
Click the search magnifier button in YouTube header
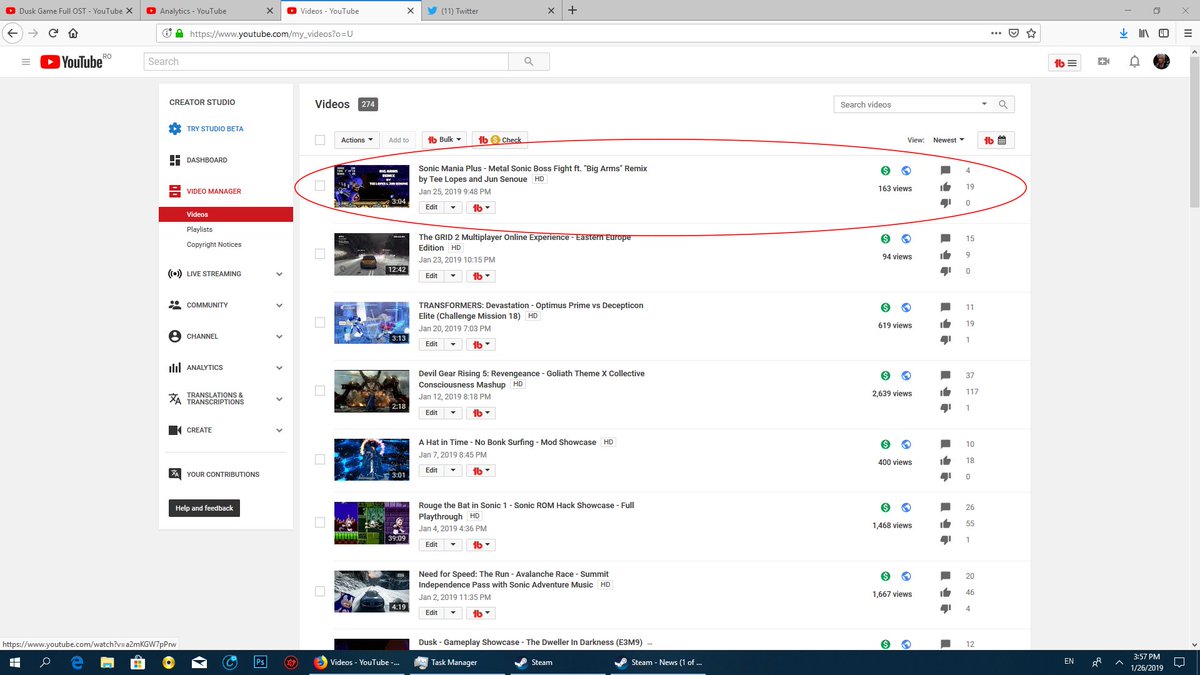[527, 62]
